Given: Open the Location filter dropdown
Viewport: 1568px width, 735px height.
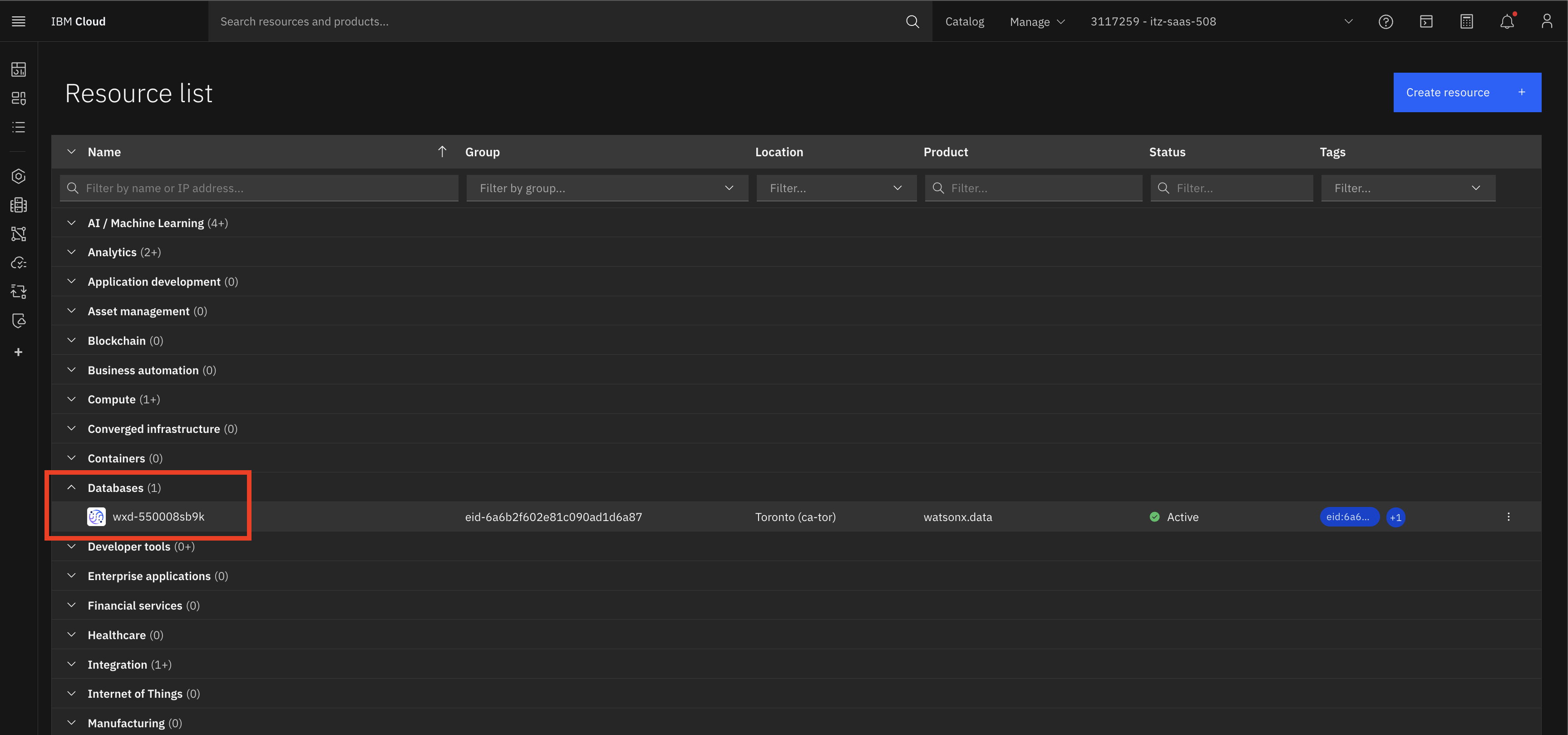Looking at the screenshot, I should pos(836,188).
